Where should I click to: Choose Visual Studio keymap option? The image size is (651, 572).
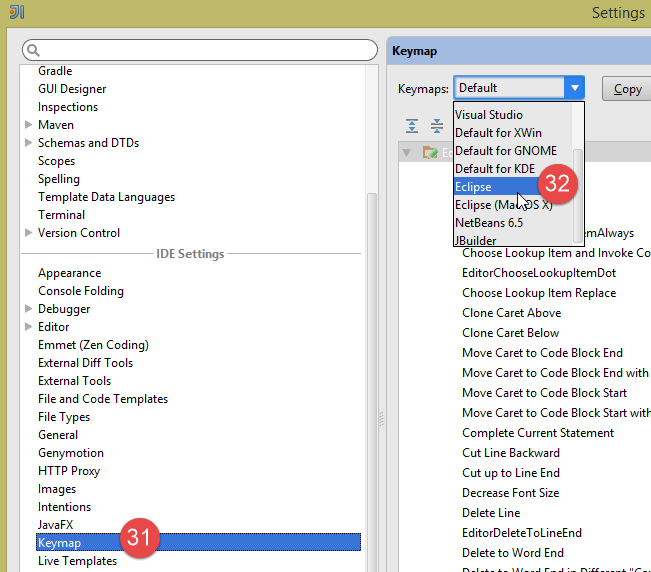pos(489,115)
